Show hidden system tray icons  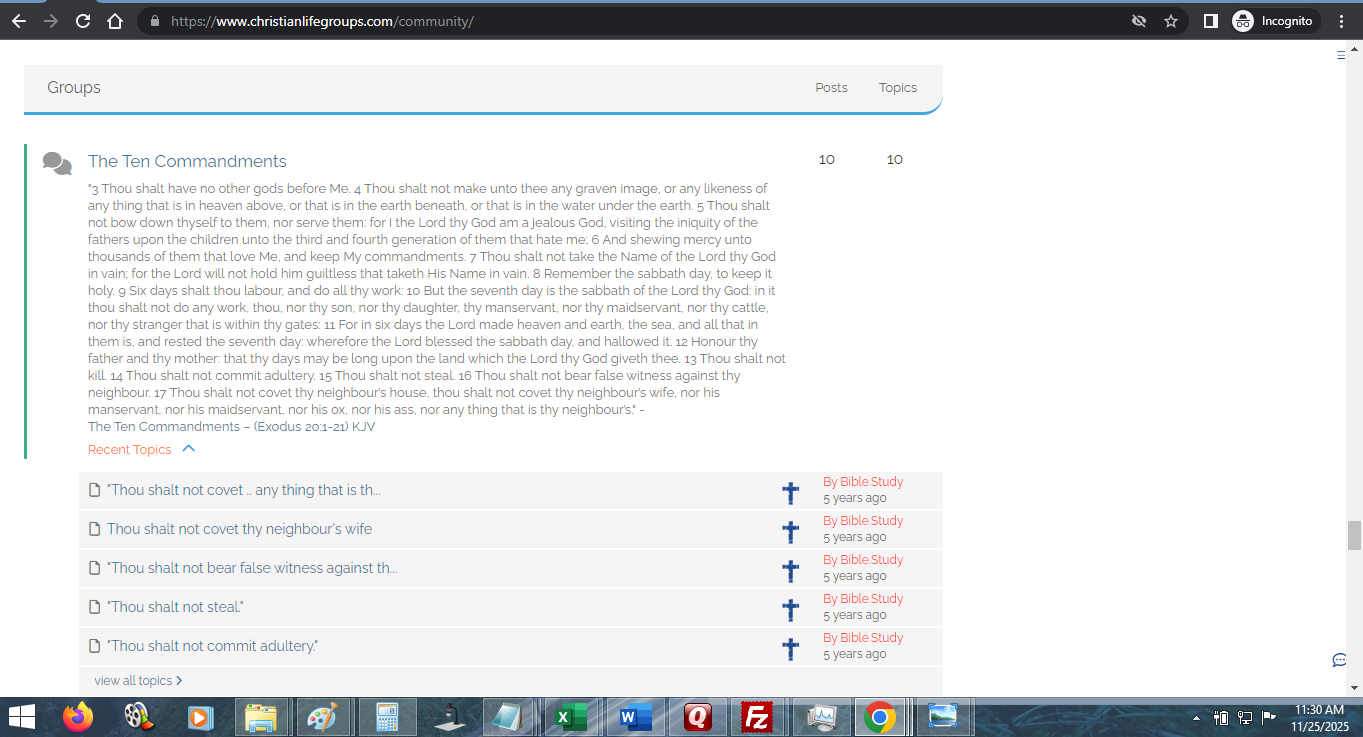point(1196,718)
